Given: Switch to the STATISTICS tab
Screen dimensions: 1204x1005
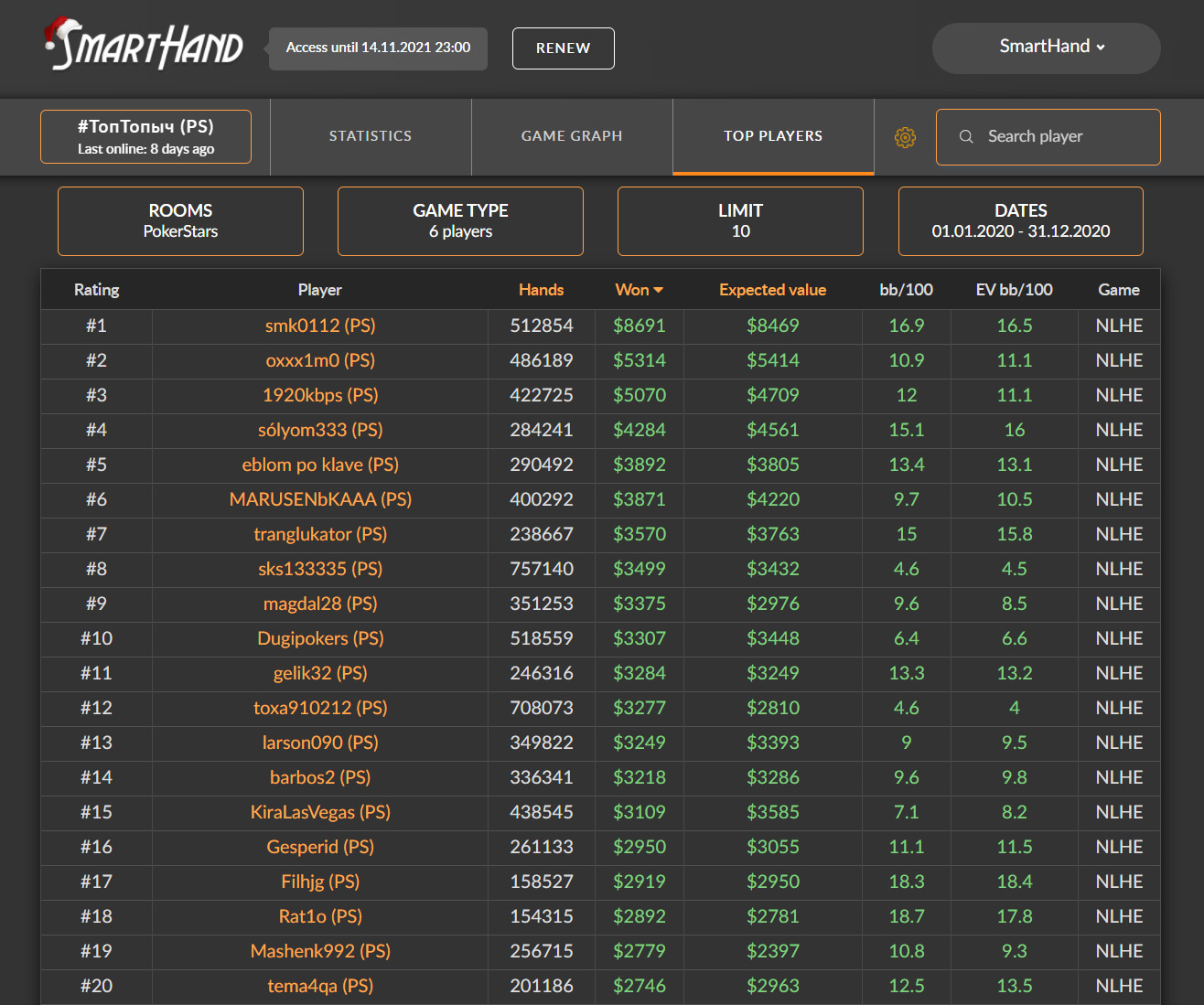Looking at the screenshot, I should (x=371, y=136).
